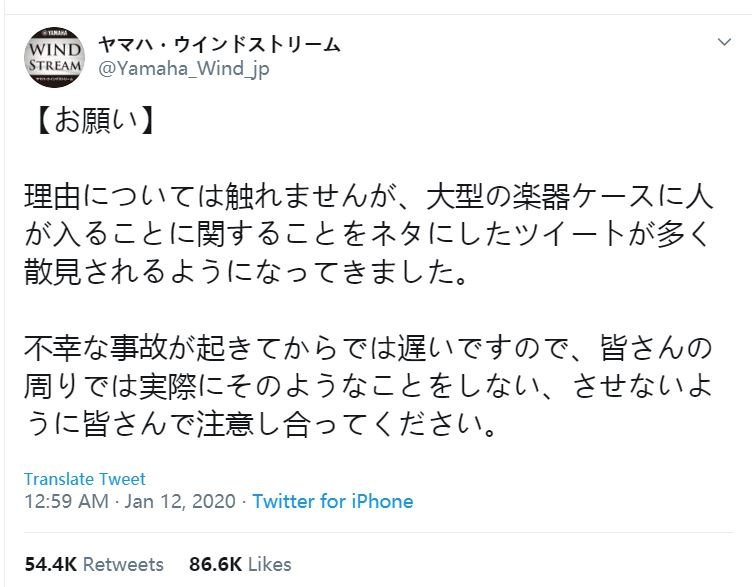Open the 12:59 AM time link
752x587 pixels.
point(65,501)
